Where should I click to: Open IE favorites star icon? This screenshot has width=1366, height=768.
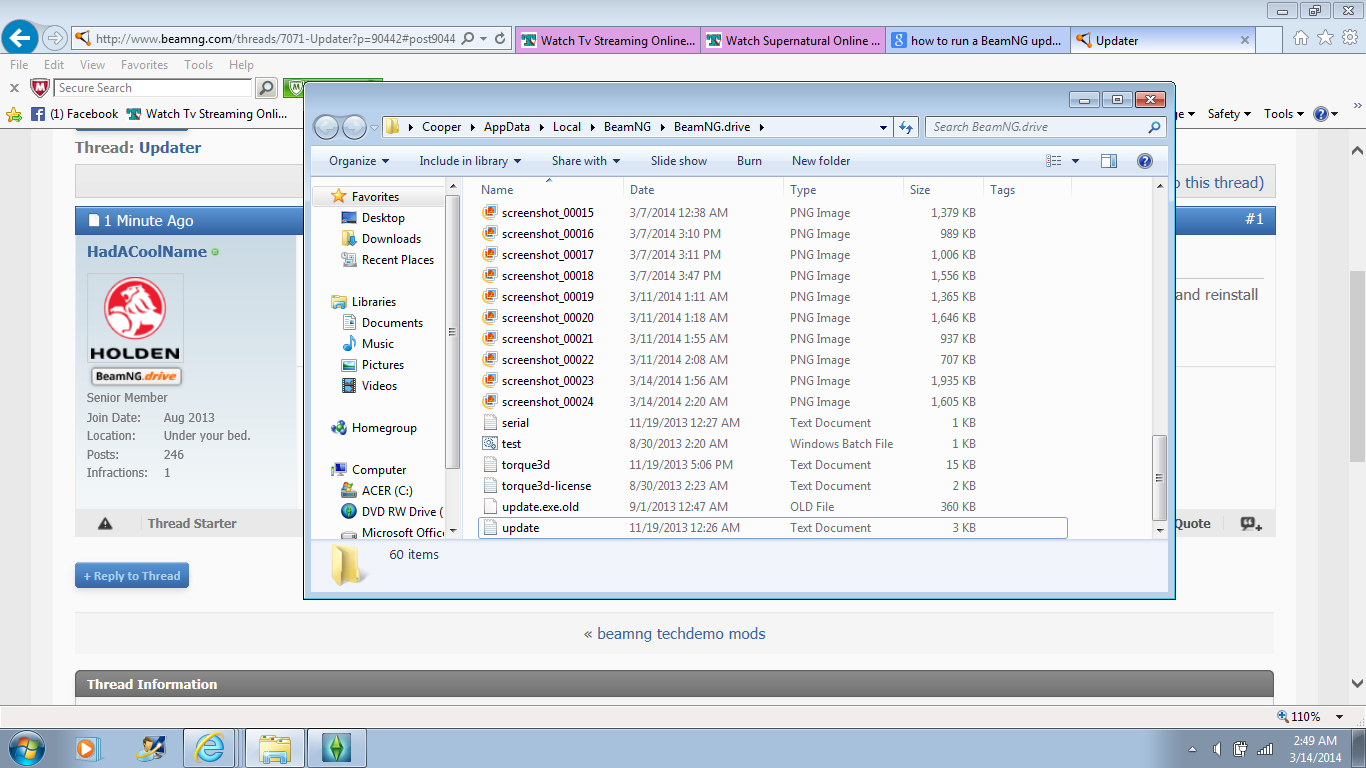[1325, 38]
